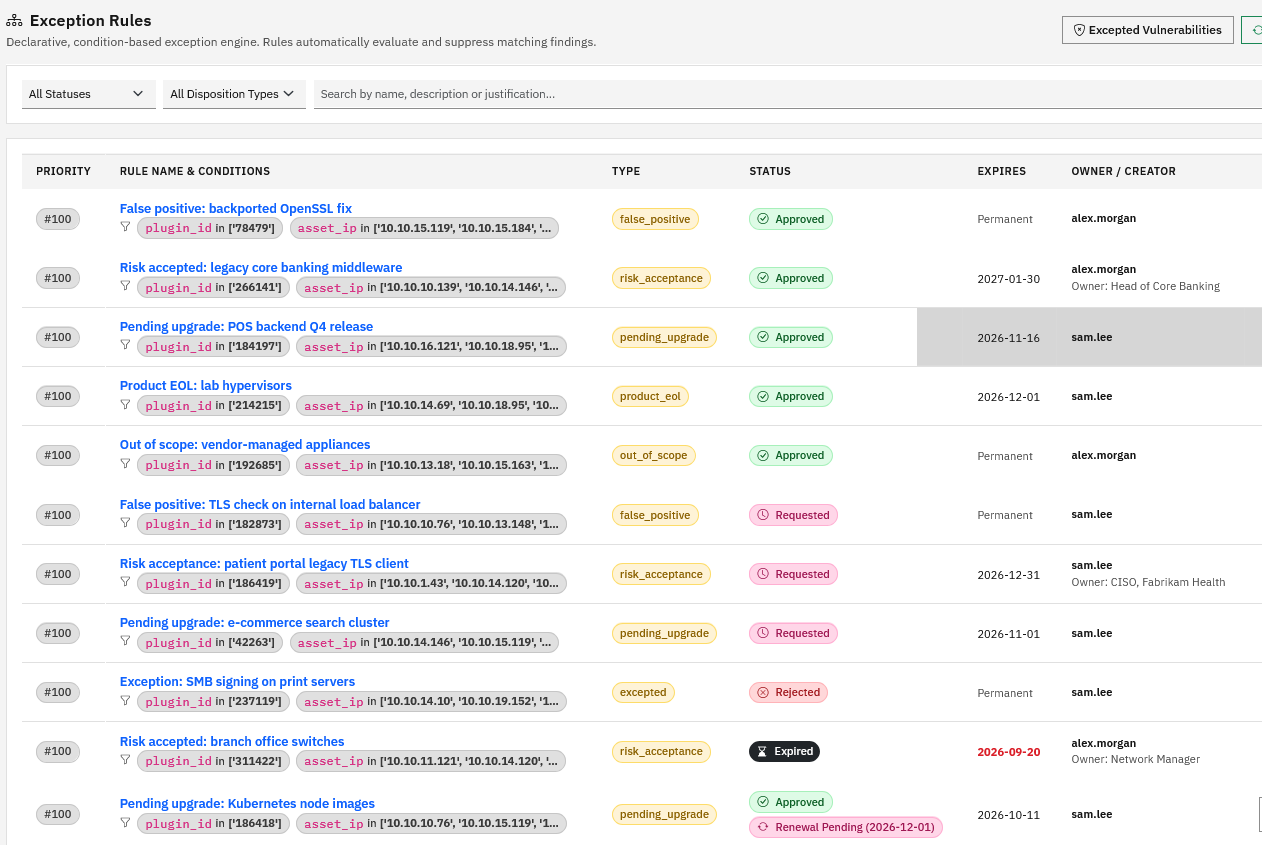Click the green refresh icon at top right

(1256, 30)
